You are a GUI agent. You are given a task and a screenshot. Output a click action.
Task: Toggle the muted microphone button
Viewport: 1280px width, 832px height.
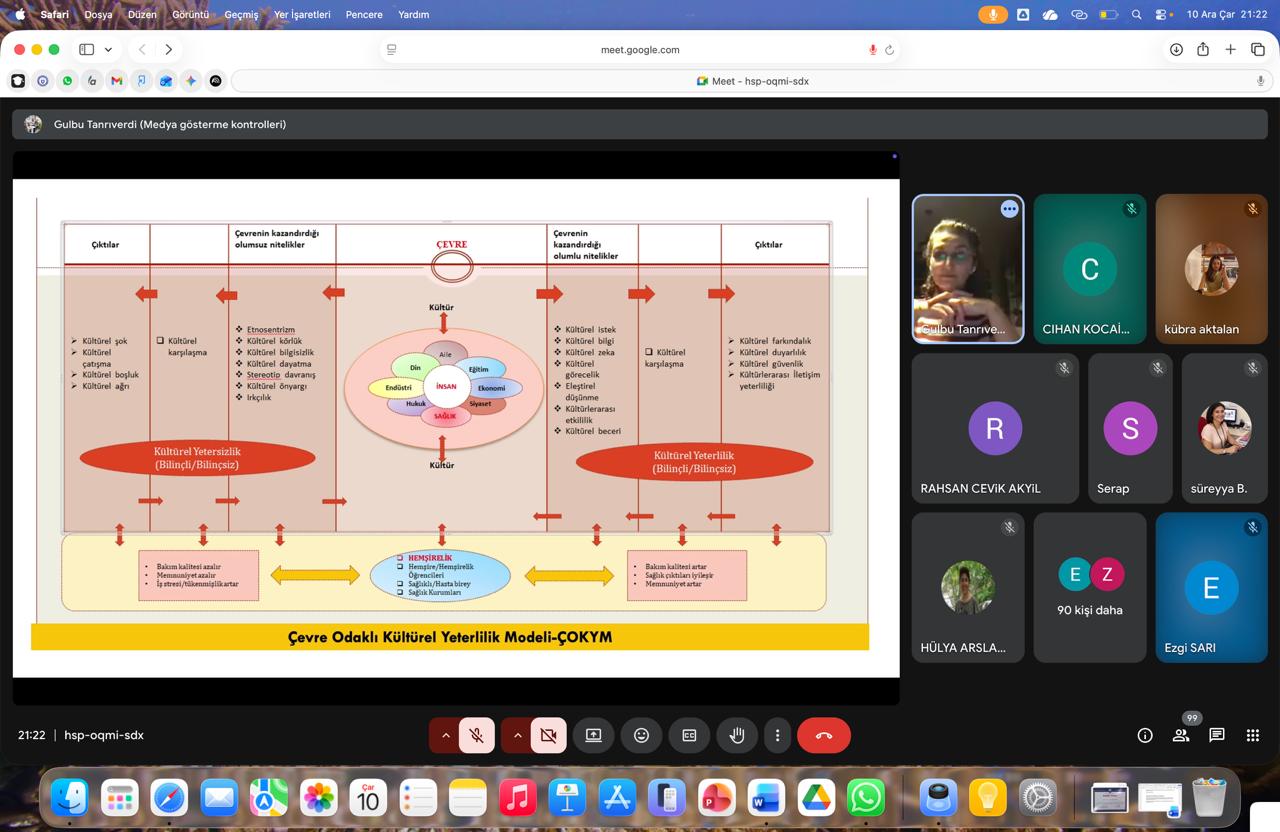click(477, 735)
